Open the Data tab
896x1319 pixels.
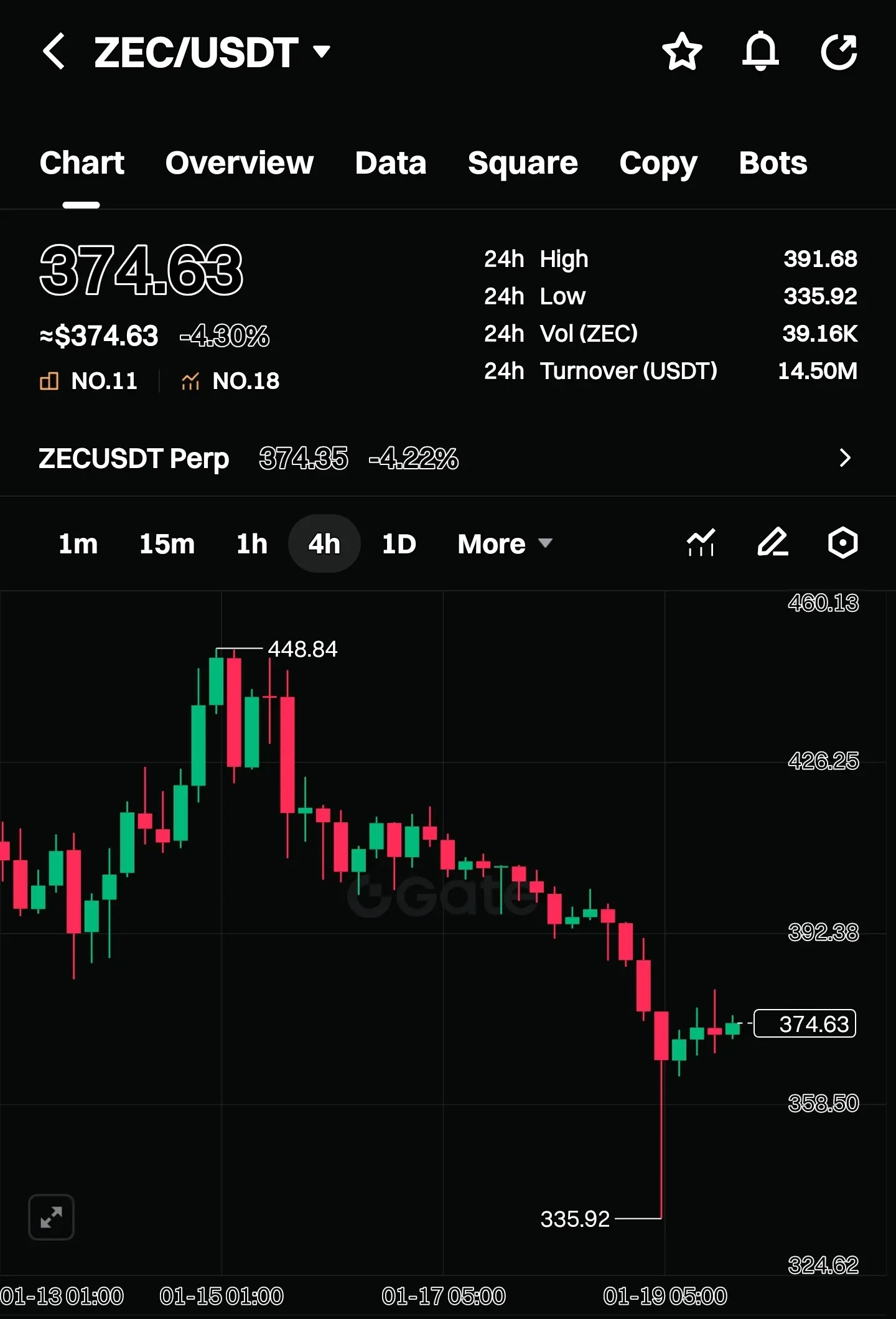391,163
